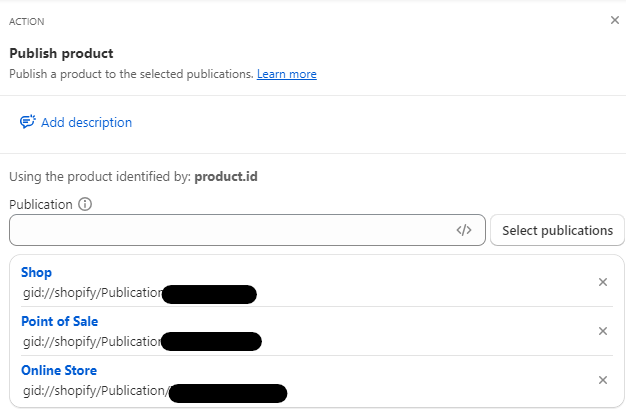Click the gid text under Point of Sale

[x=91, y=342]
